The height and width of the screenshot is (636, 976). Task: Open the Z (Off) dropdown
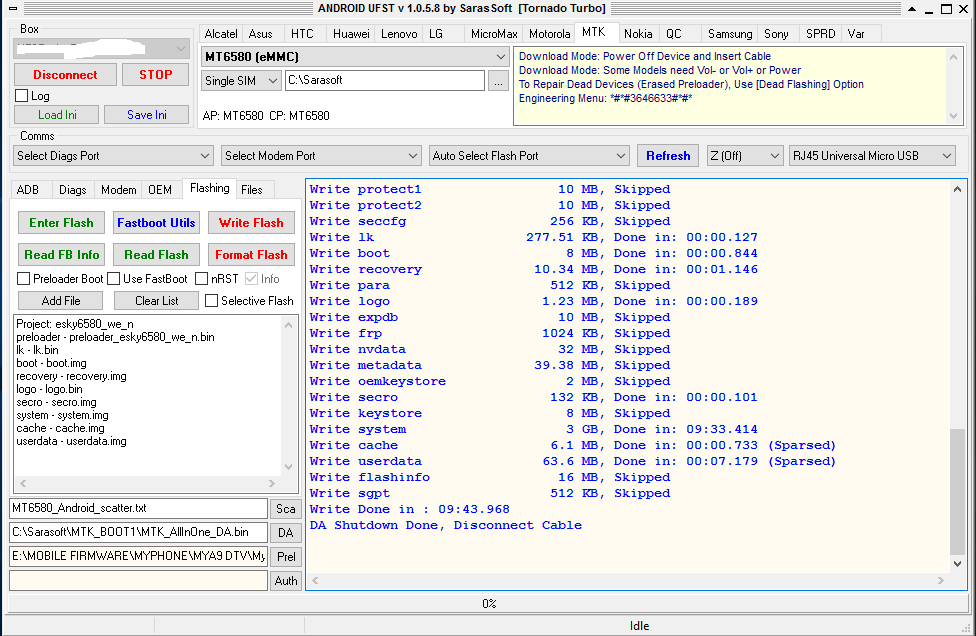click(x=744, y=156)
